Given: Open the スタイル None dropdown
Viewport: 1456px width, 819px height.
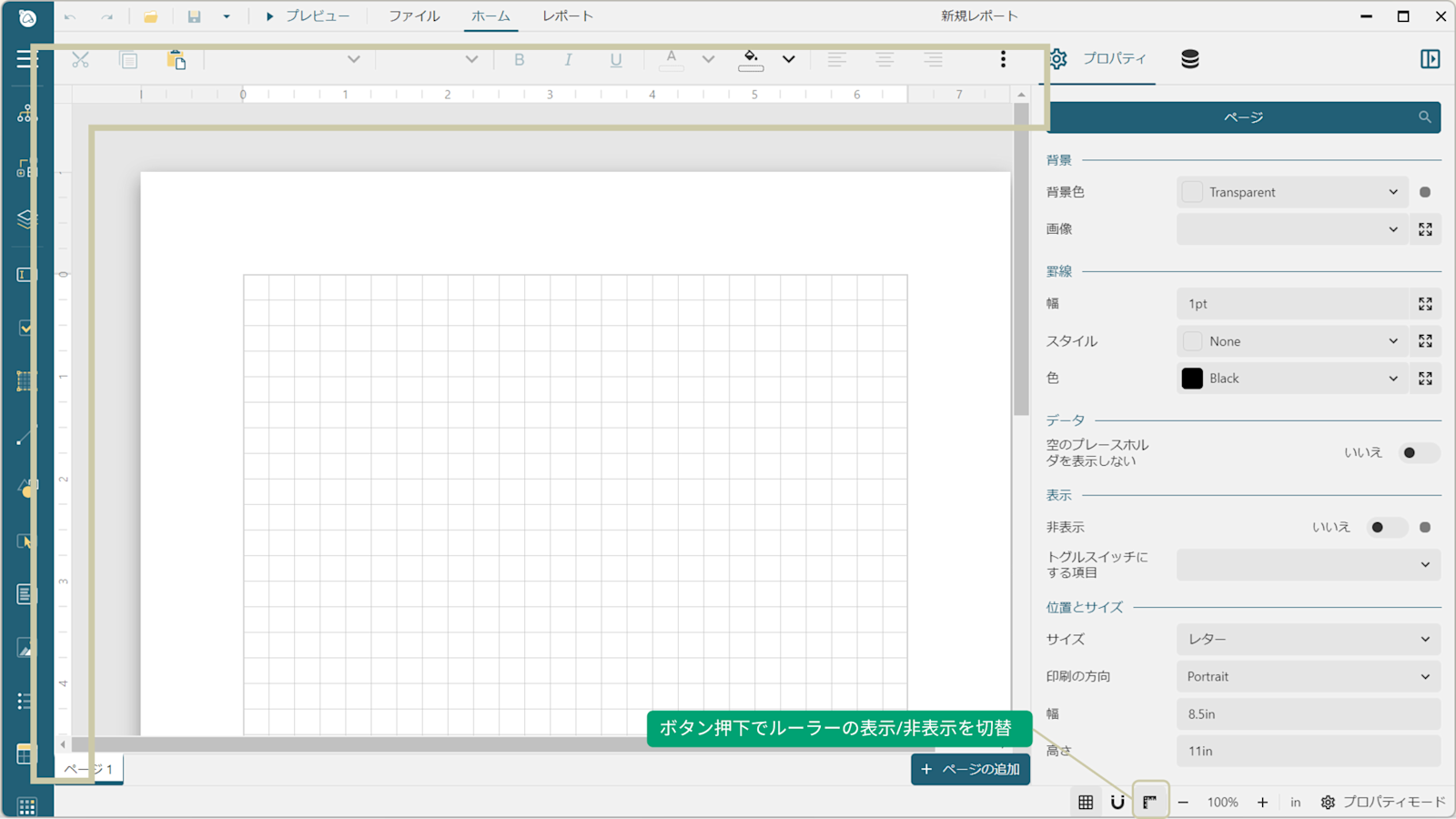Looking at the screenshot, I should pos(1292,341).
